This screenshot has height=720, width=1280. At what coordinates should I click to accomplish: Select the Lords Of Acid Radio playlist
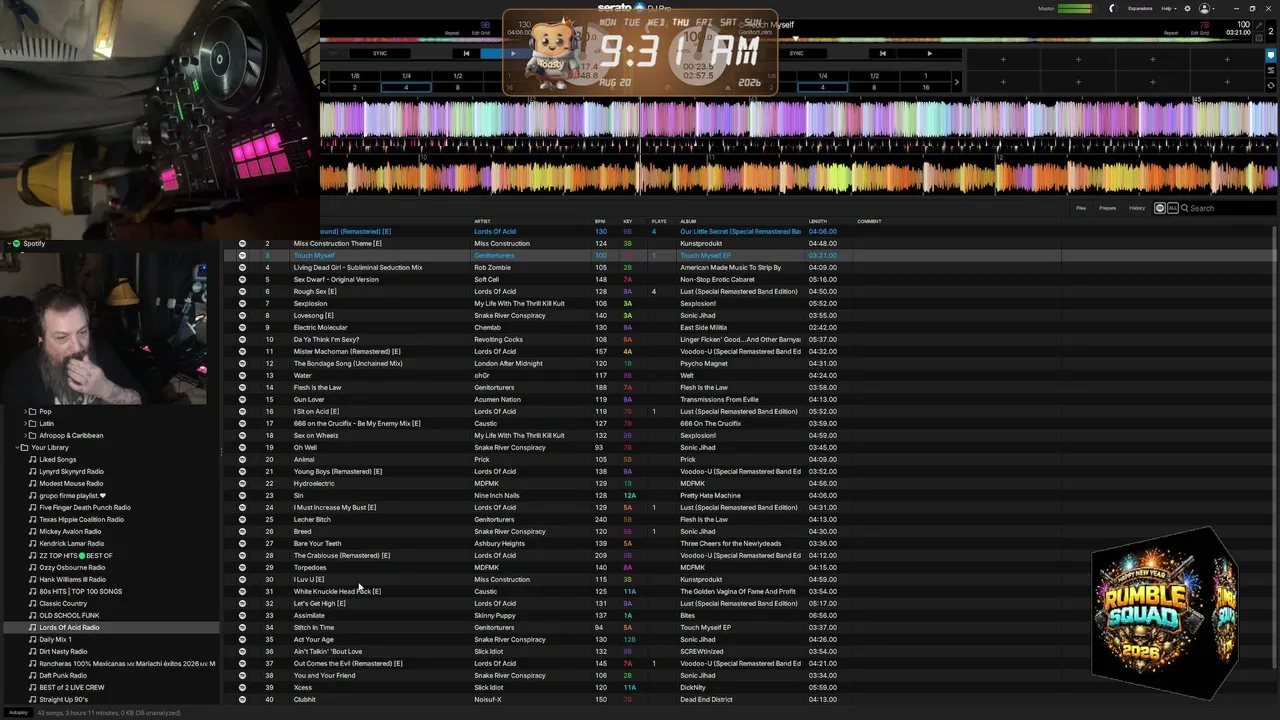tap(69, 627)
